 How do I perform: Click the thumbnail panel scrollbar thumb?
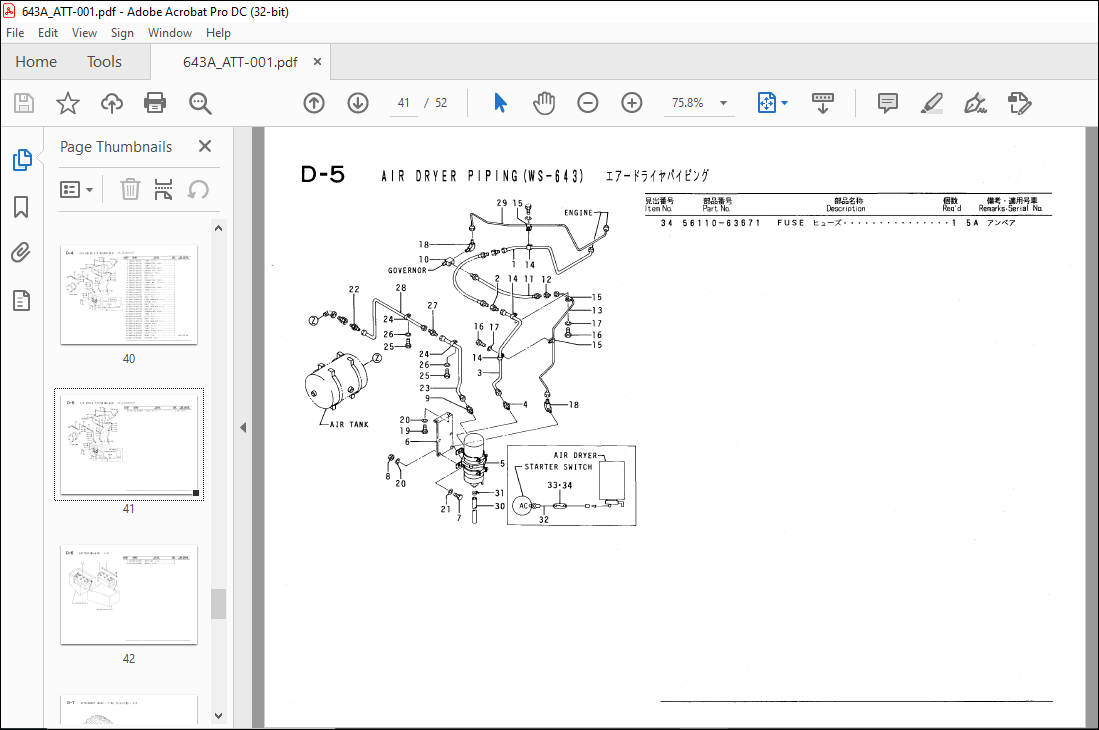[x=219, y=603]
